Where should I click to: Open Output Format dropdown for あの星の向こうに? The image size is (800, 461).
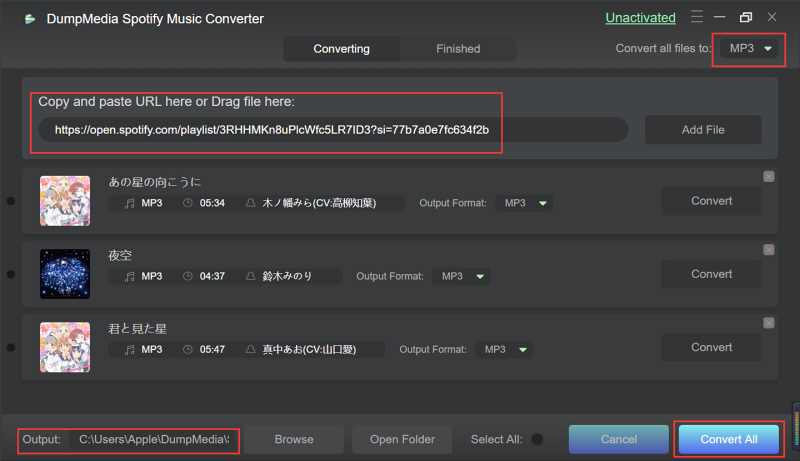(x=524, y=203)
